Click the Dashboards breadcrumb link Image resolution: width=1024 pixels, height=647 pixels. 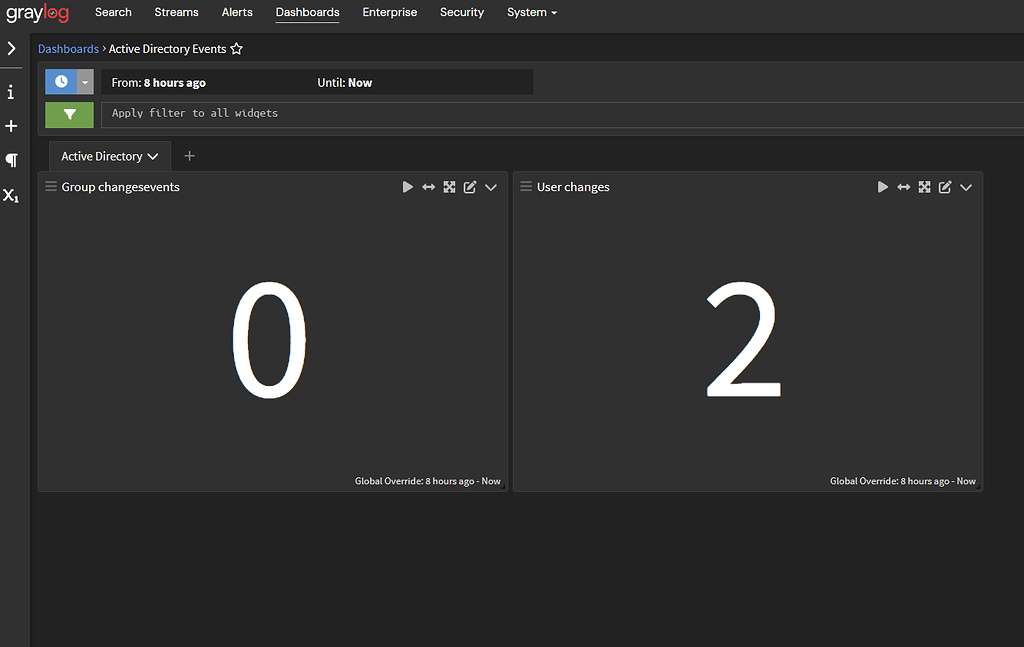pyautogui.click(x=68, y=48)
